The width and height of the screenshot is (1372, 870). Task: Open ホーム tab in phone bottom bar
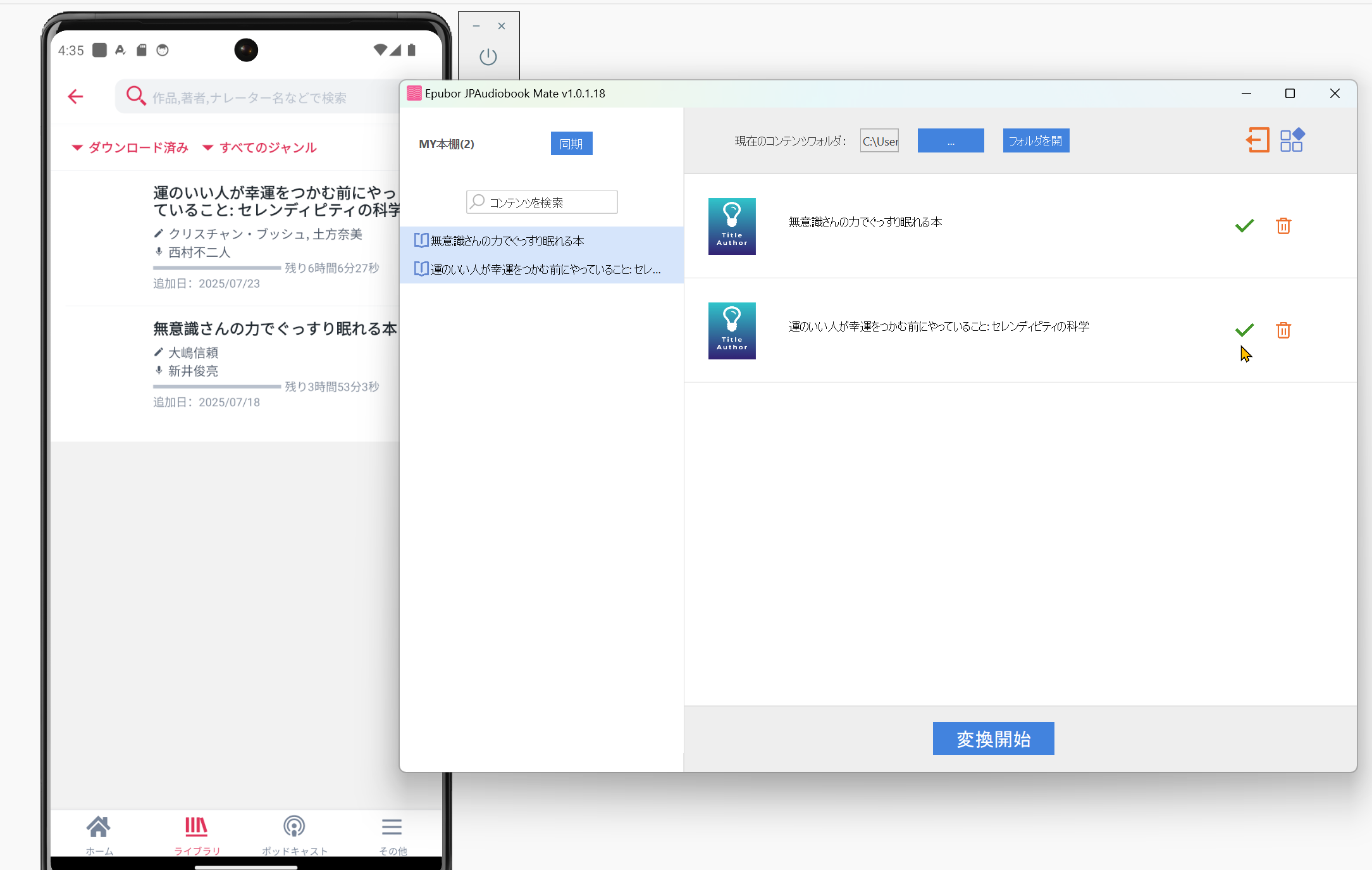coord(99,835)
